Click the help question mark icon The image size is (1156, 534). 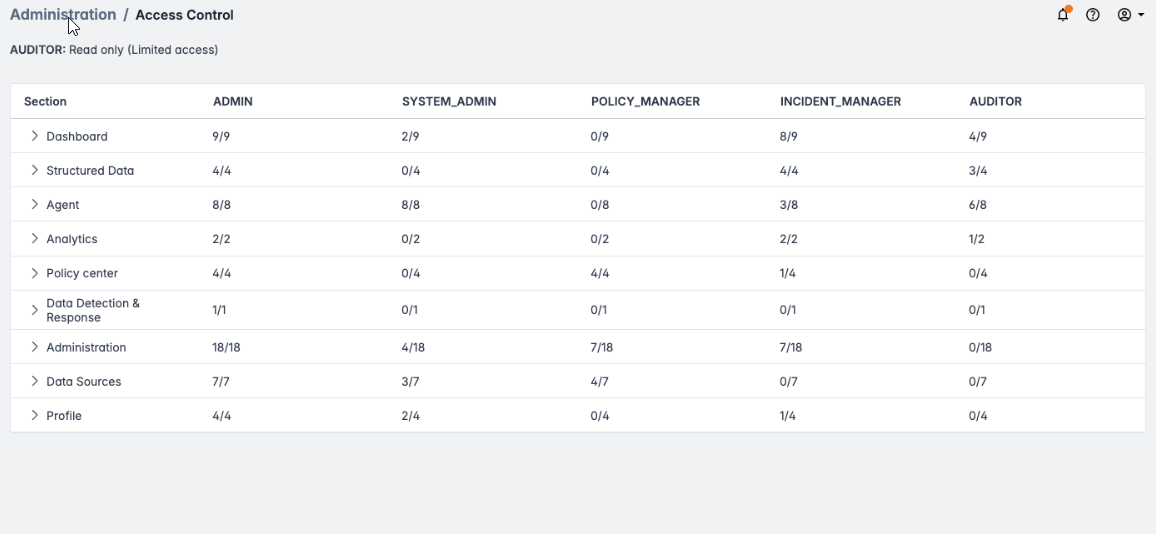1093,15
